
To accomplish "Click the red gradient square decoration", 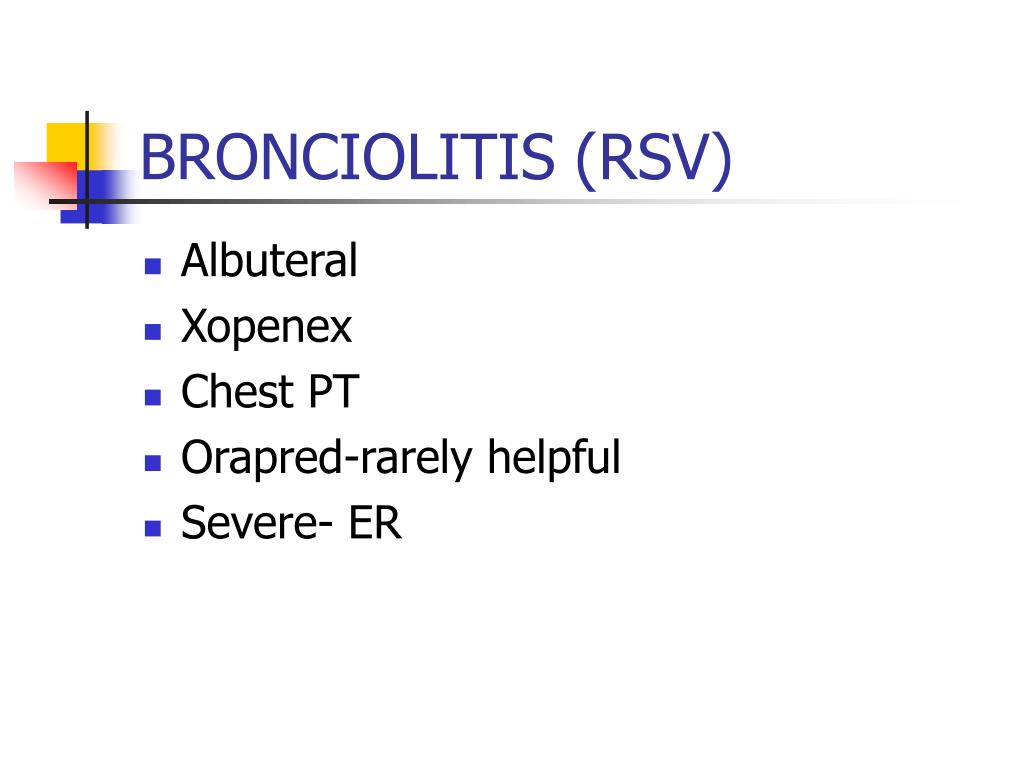I will 46,185.
